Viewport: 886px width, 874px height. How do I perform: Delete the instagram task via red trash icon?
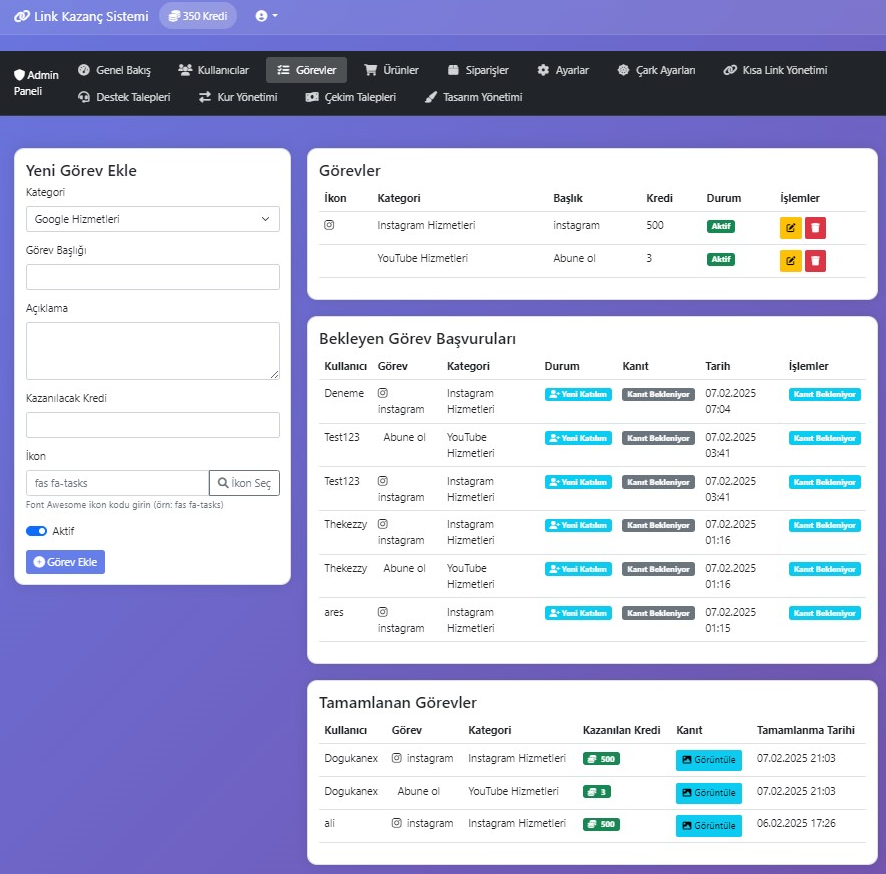(815, 228)
